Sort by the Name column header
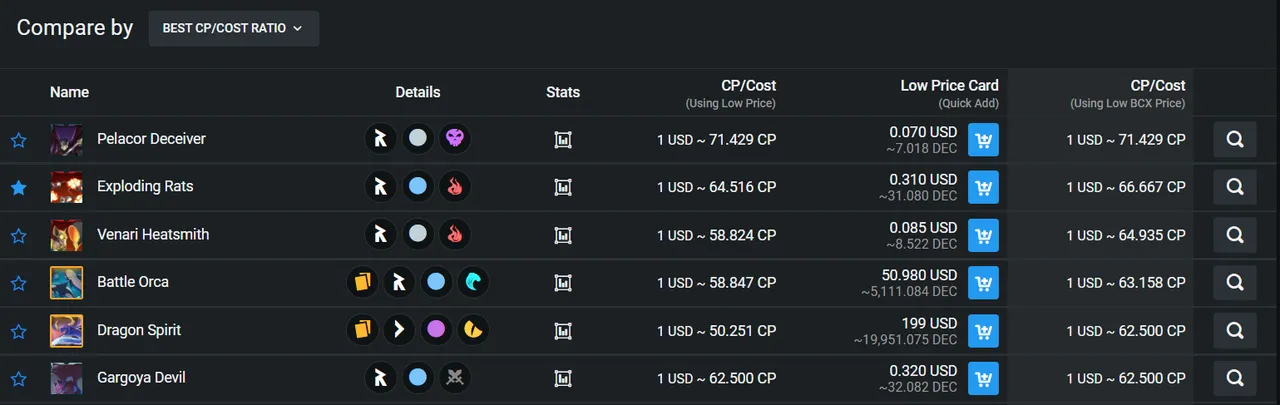The height and width of the screenshot is (405, 1280). pos(70,92)
